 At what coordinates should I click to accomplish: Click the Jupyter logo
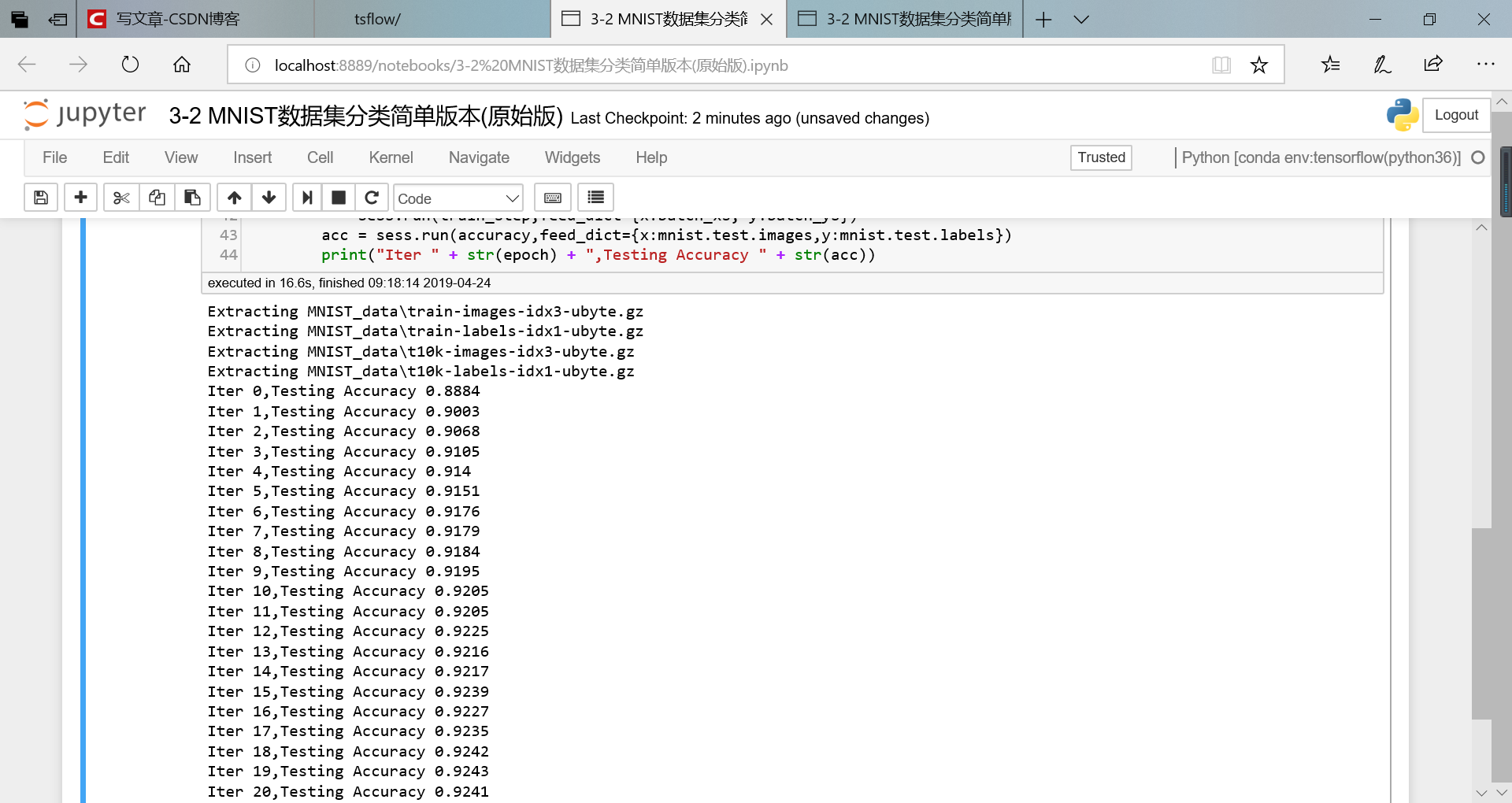[83, 114]
